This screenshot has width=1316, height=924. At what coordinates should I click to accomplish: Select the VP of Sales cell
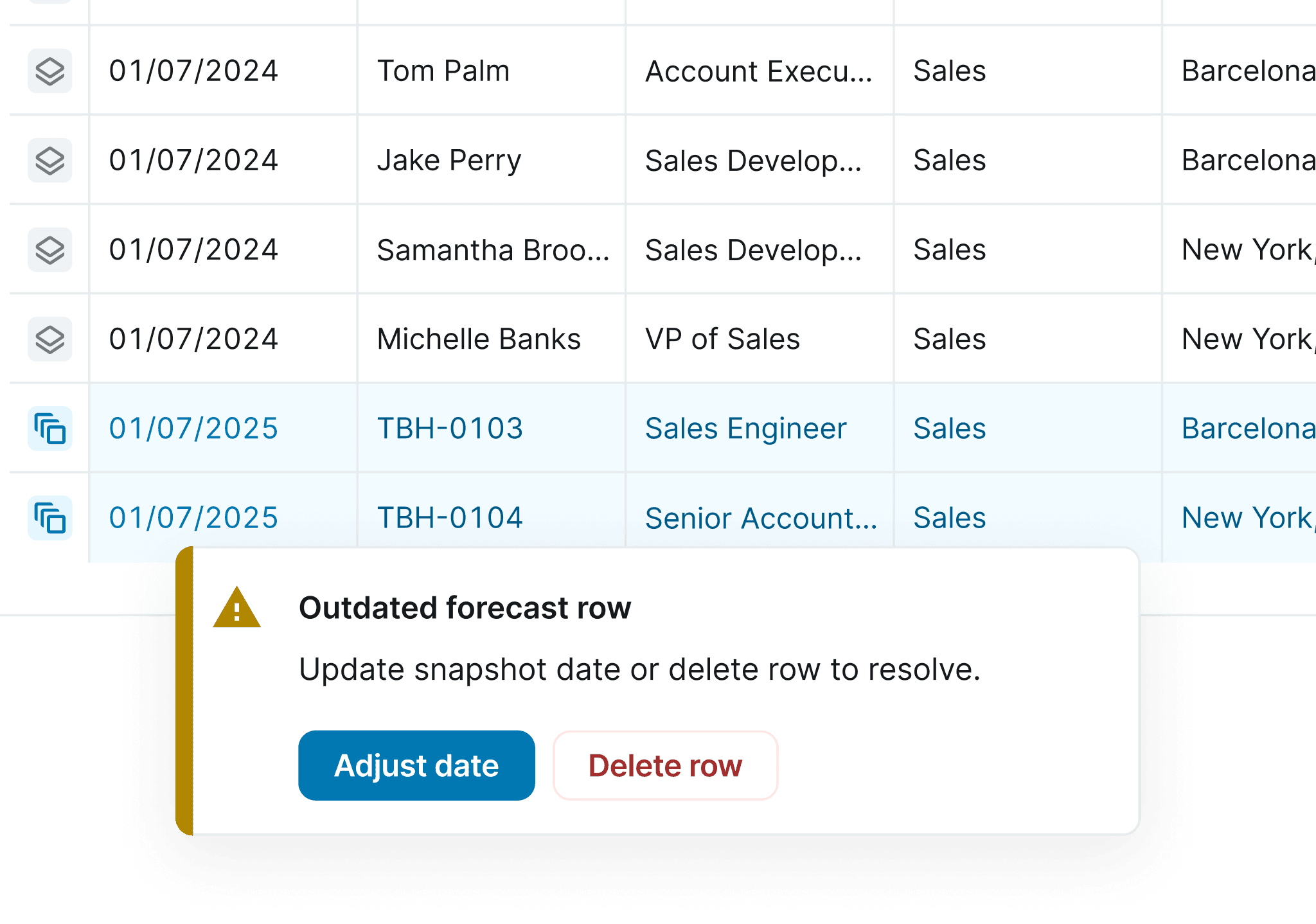coord(723,338)
